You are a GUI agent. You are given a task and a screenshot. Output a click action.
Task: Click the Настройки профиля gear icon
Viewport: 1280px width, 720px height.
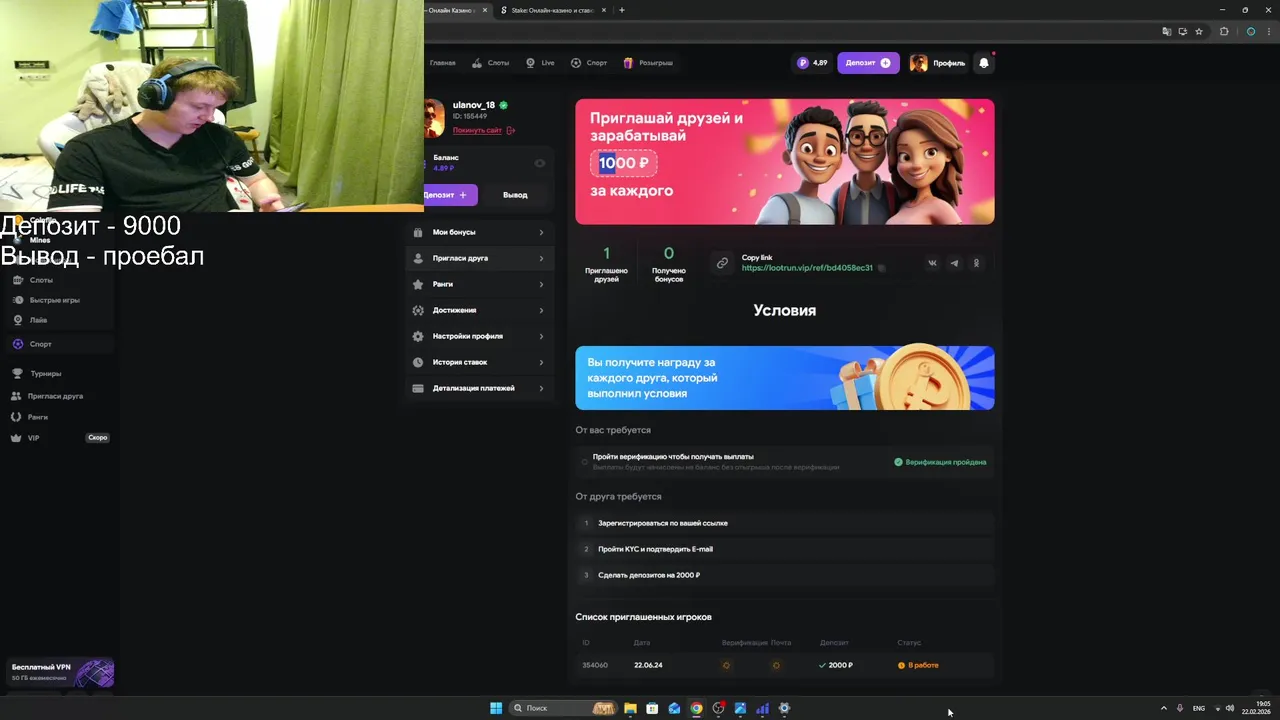[x=418, y=336]
